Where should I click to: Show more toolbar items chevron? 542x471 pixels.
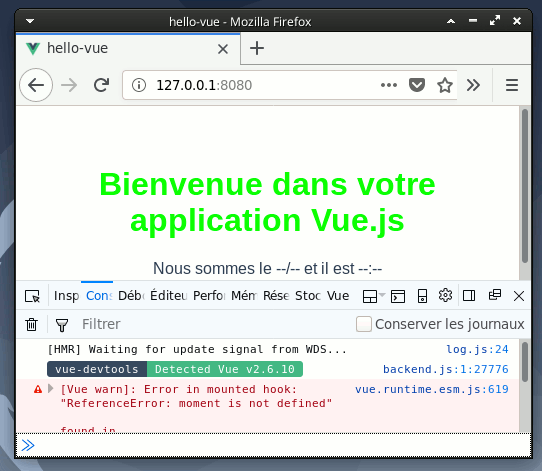pyautogui.click(x=473, y=85)
